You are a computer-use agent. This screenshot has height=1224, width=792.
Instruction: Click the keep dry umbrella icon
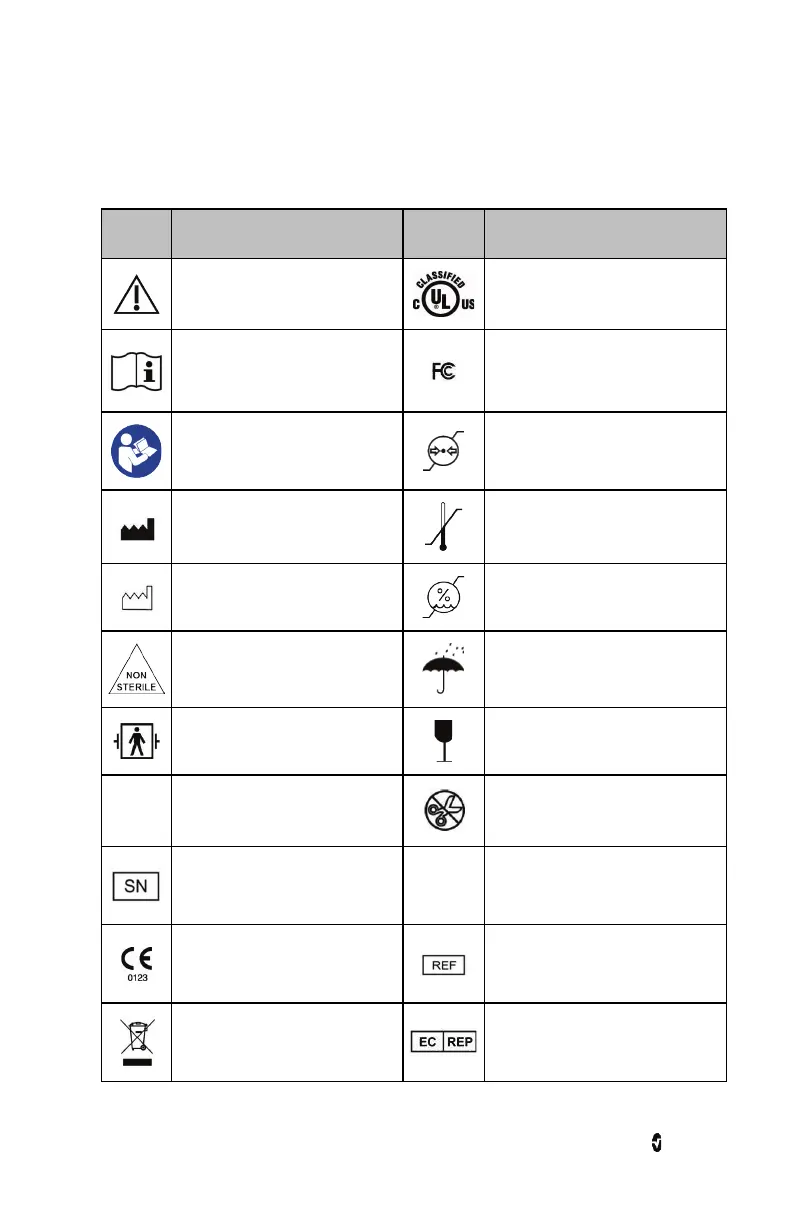tap(443, 666)
